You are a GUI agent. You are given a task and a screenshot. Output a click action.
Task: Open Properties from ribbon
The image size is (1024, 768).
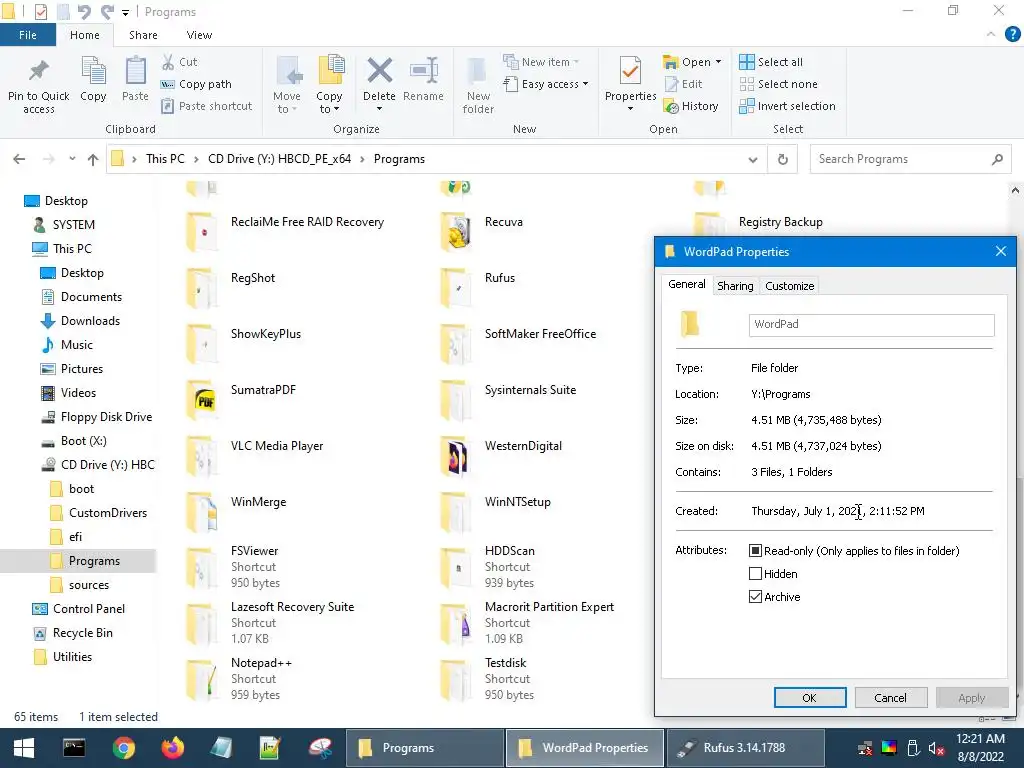(x=630, y=79)
